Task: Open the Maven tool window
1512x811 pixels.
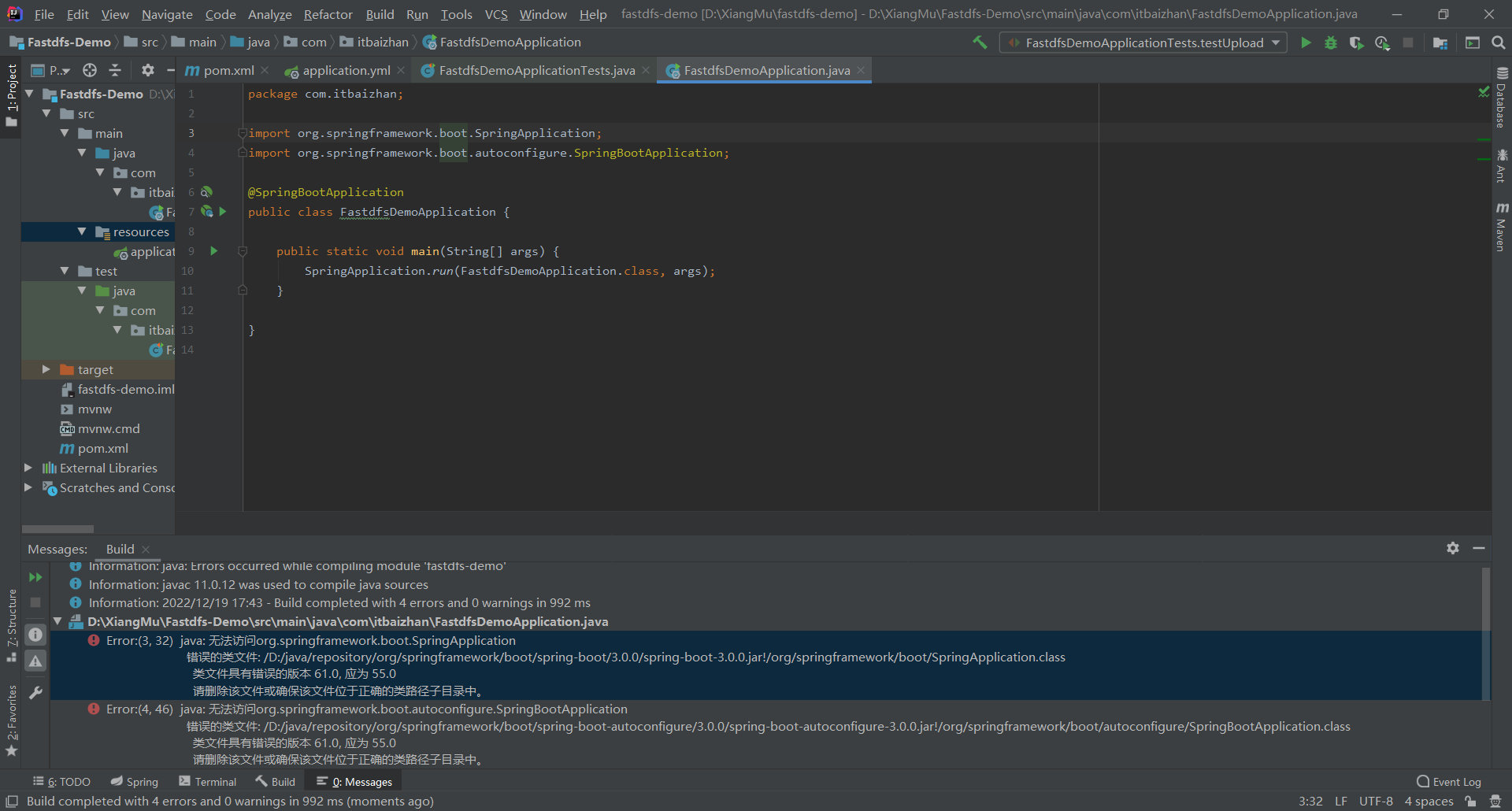Action: point(1502,227)
